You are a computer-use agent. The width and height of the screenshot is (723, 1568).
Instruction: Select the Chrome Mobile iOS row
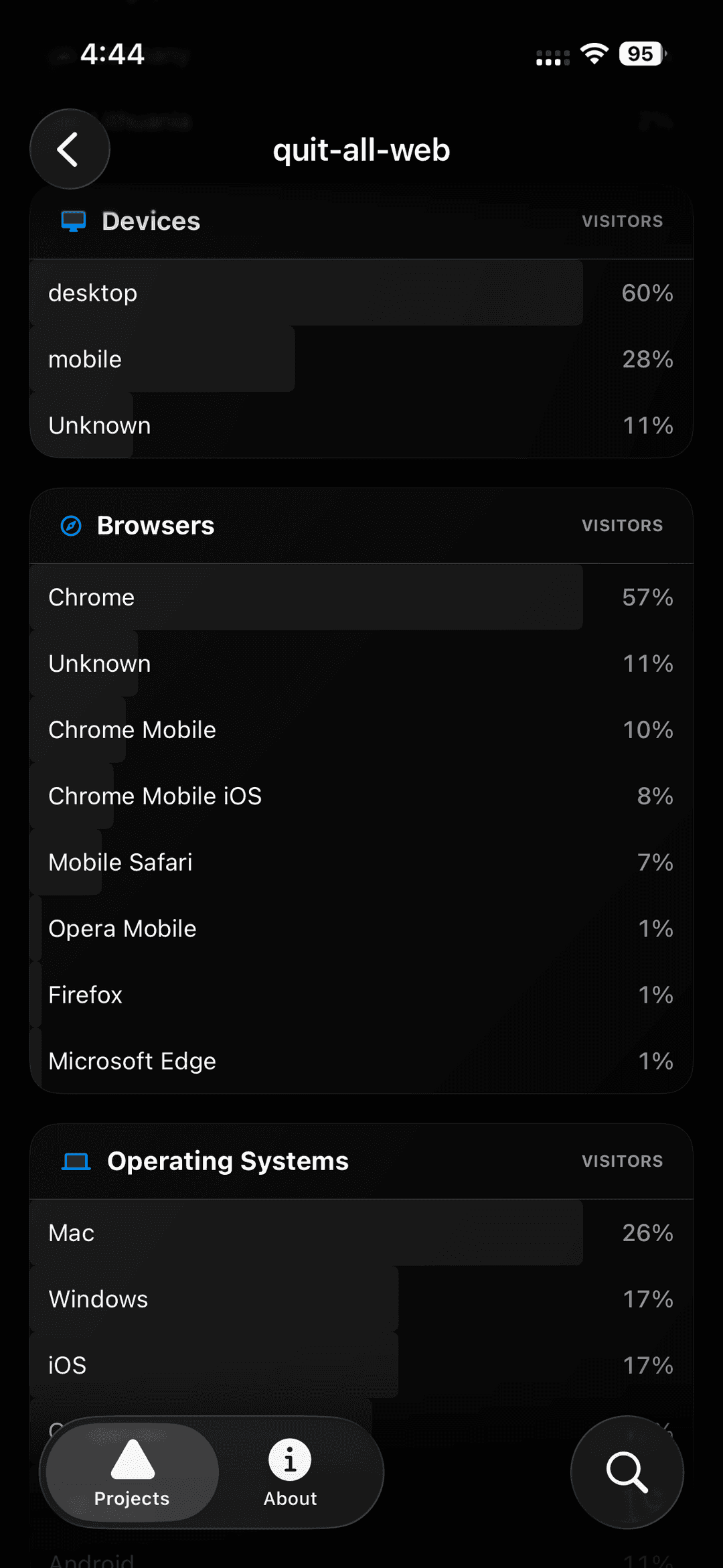click(361, 796)
